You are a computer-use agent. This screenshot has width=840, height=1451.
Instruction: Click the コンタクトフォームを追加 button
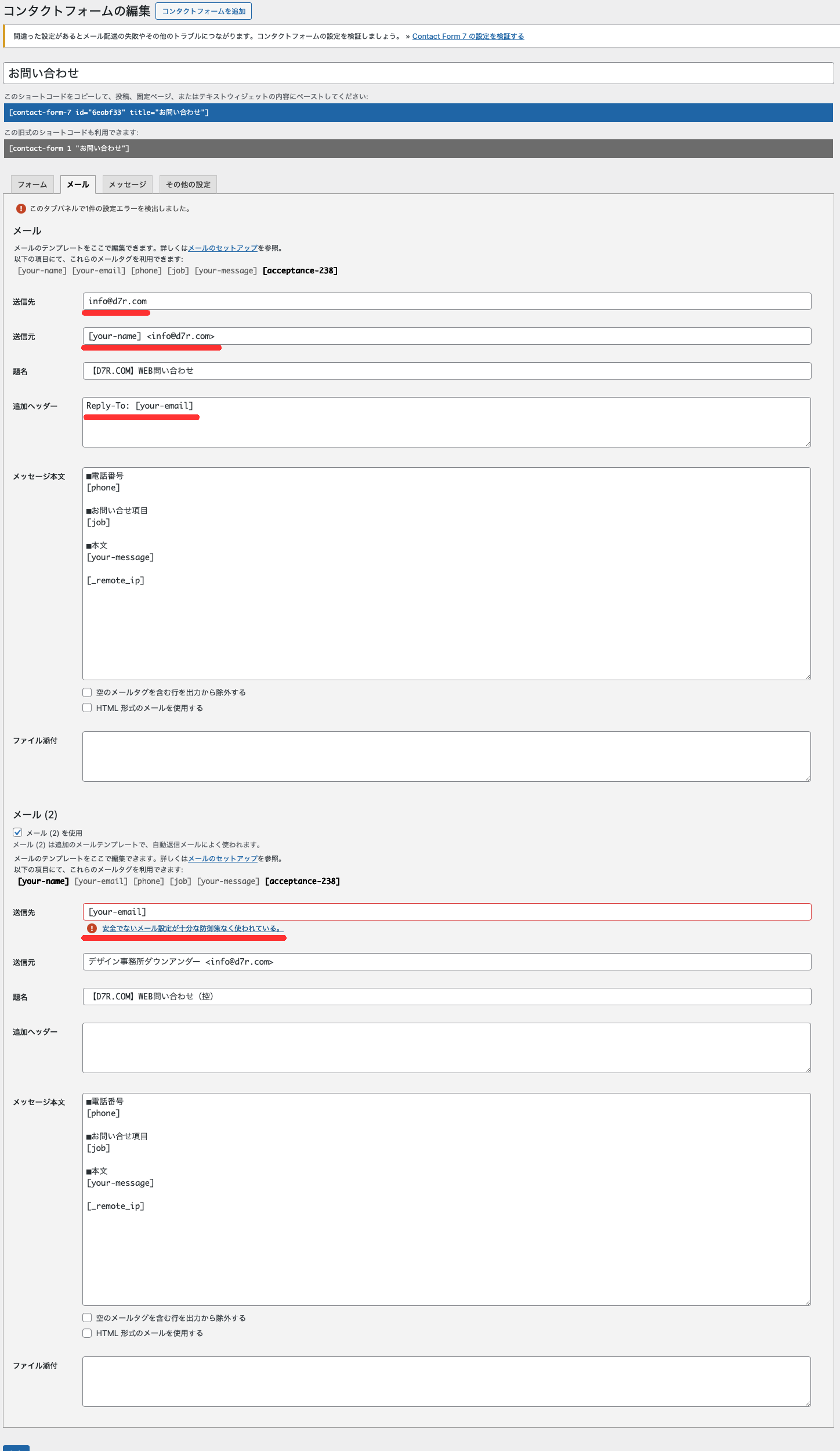[203, 11]
